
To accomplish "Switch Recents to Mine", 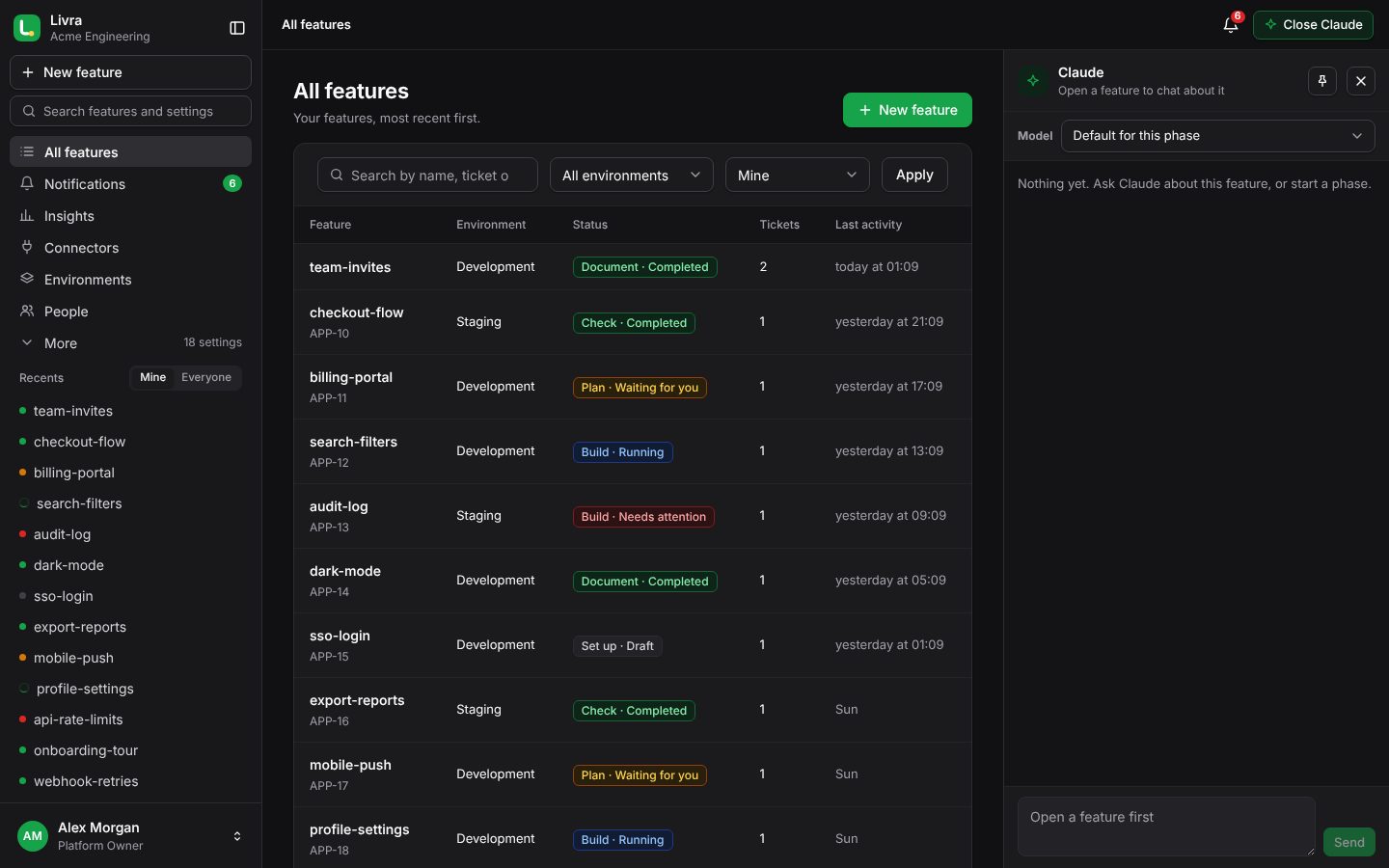I will point(152,377).
